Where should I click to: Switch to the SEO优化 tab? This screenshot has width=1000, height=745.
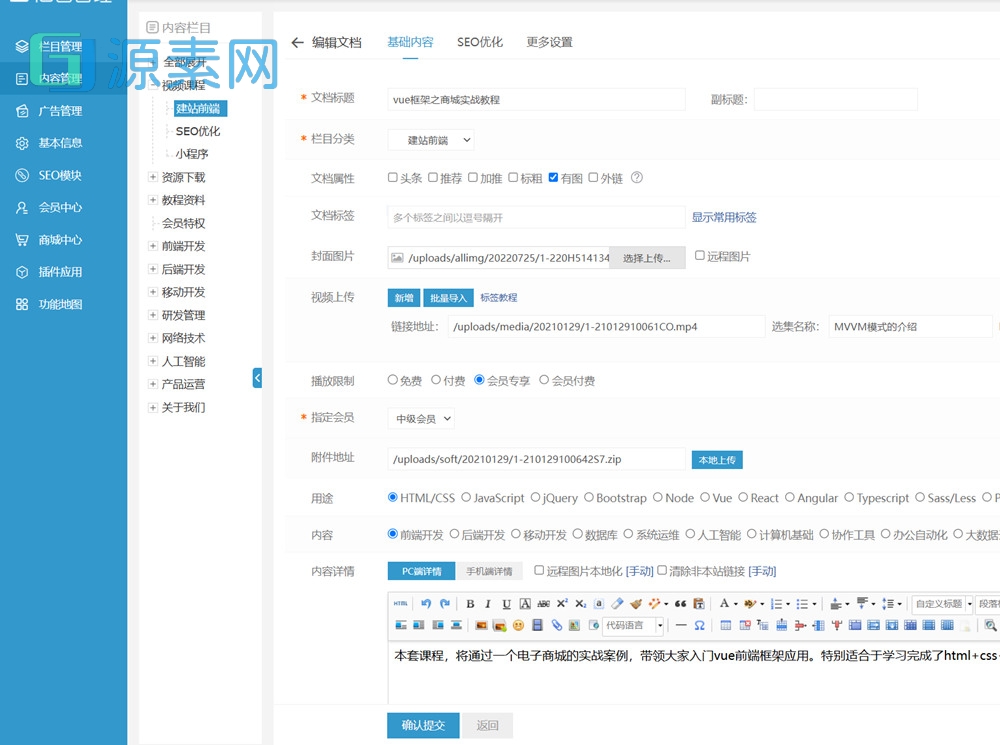[480, 41]
